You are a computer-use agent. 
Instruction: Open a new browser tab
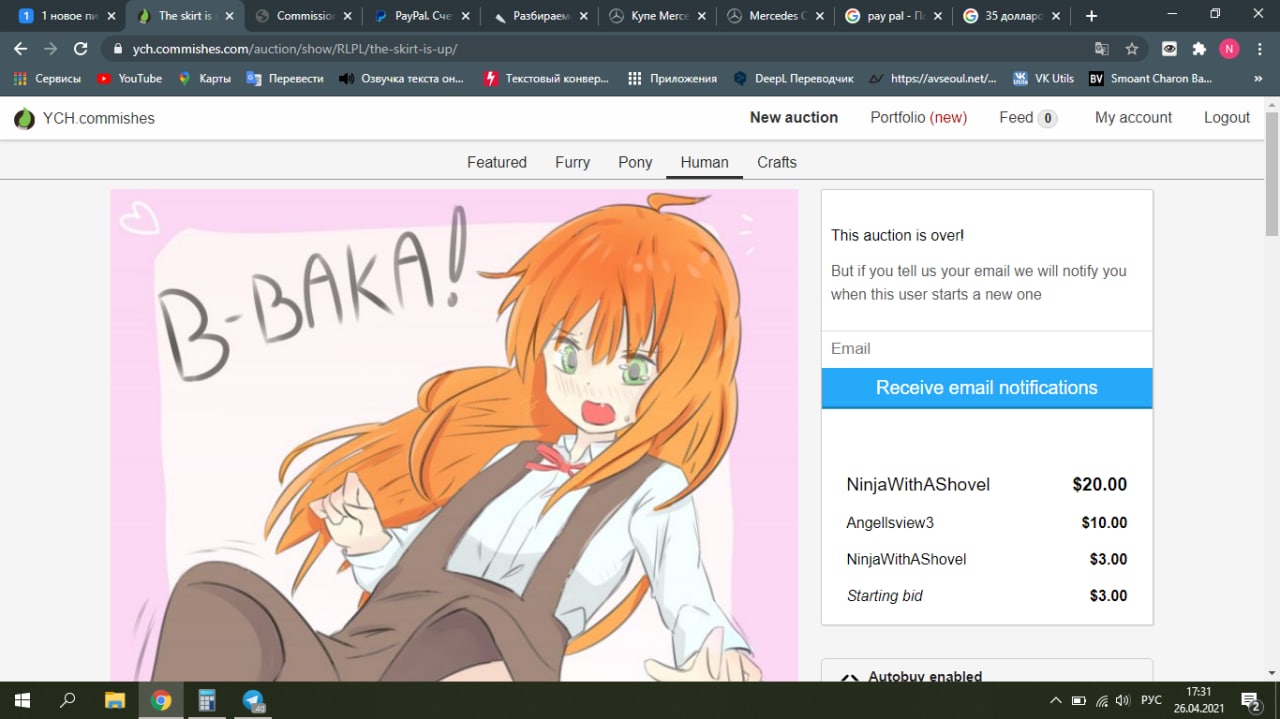pos(1091,16)
